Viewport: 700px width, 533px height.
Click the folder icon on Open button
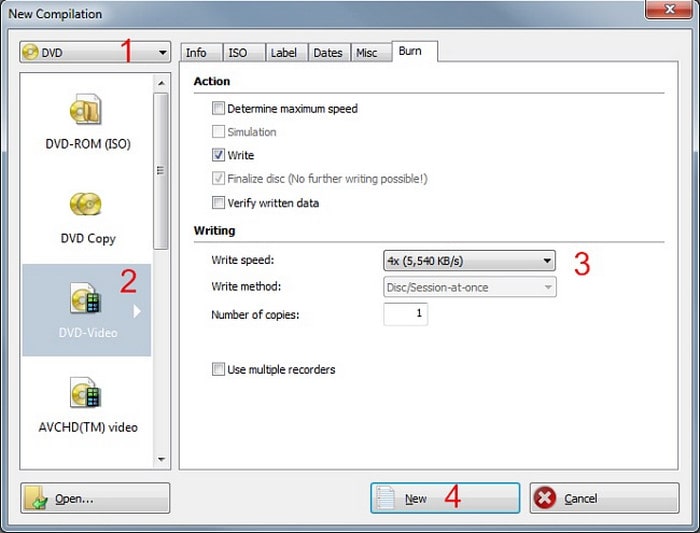[x=38, y=498]
